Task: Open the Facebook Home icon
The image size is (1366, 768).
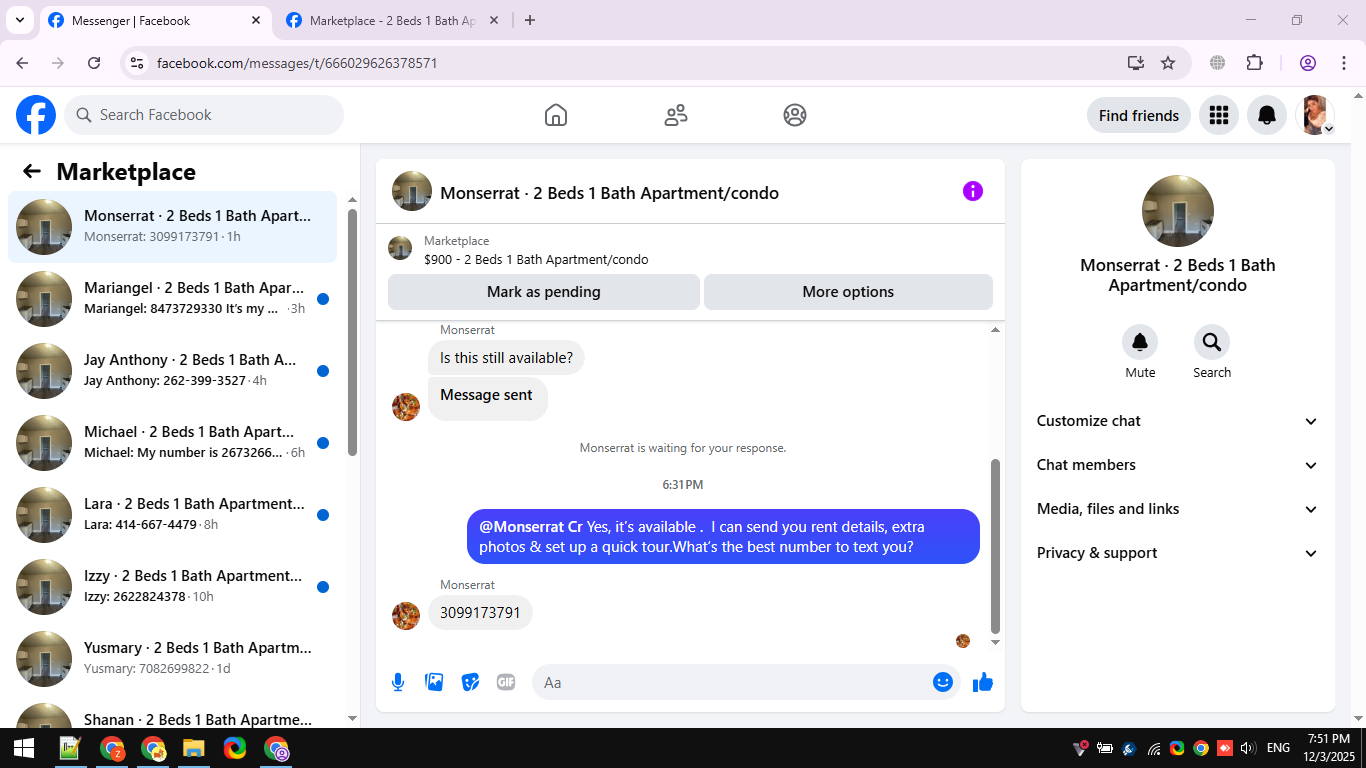Action: pyautogui.click(x=556, y=115)
